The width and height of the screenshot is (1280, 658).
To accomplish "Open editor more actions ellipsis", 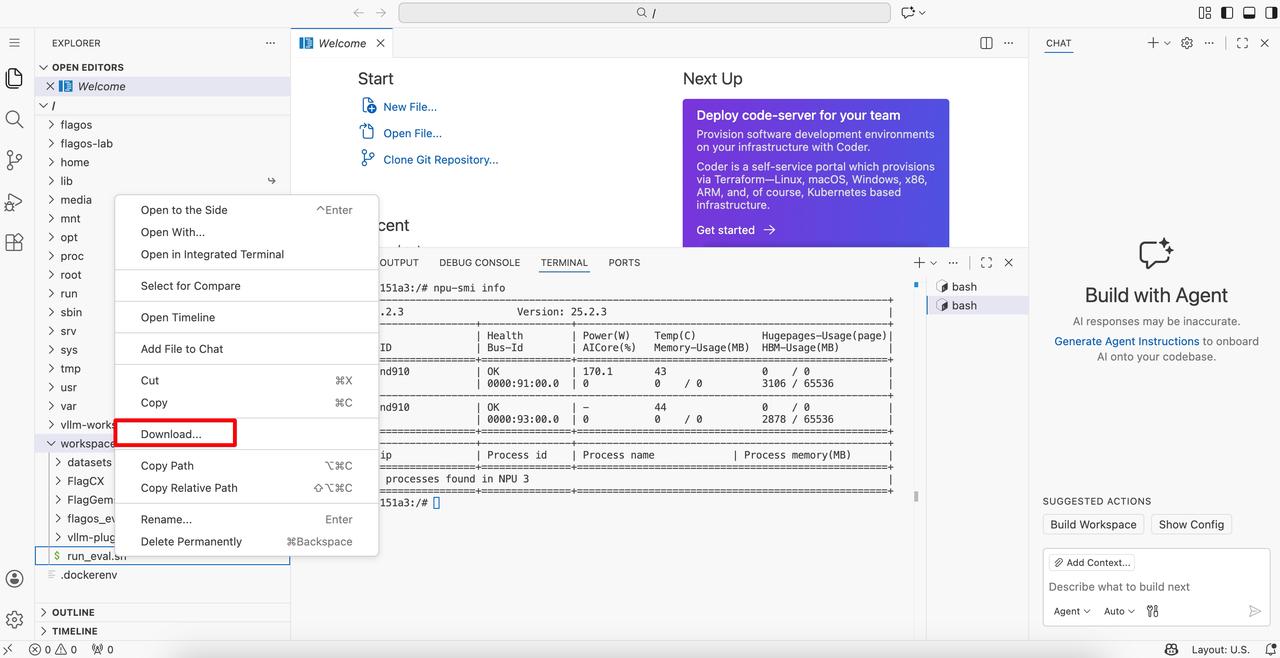I will [x=1009, y=43].
